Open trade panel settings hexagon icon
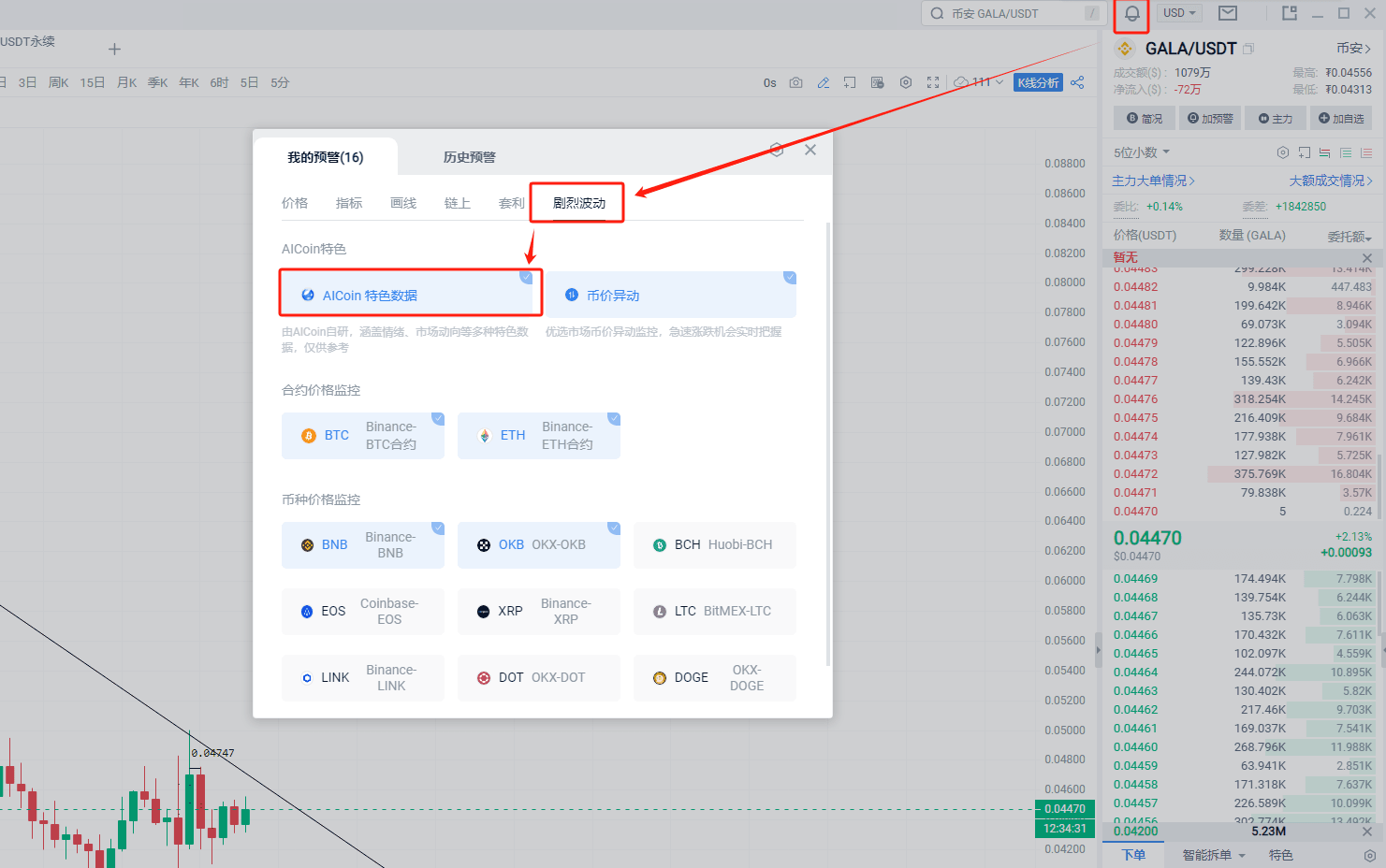 pyautogui.click(x=1369, y=855)
